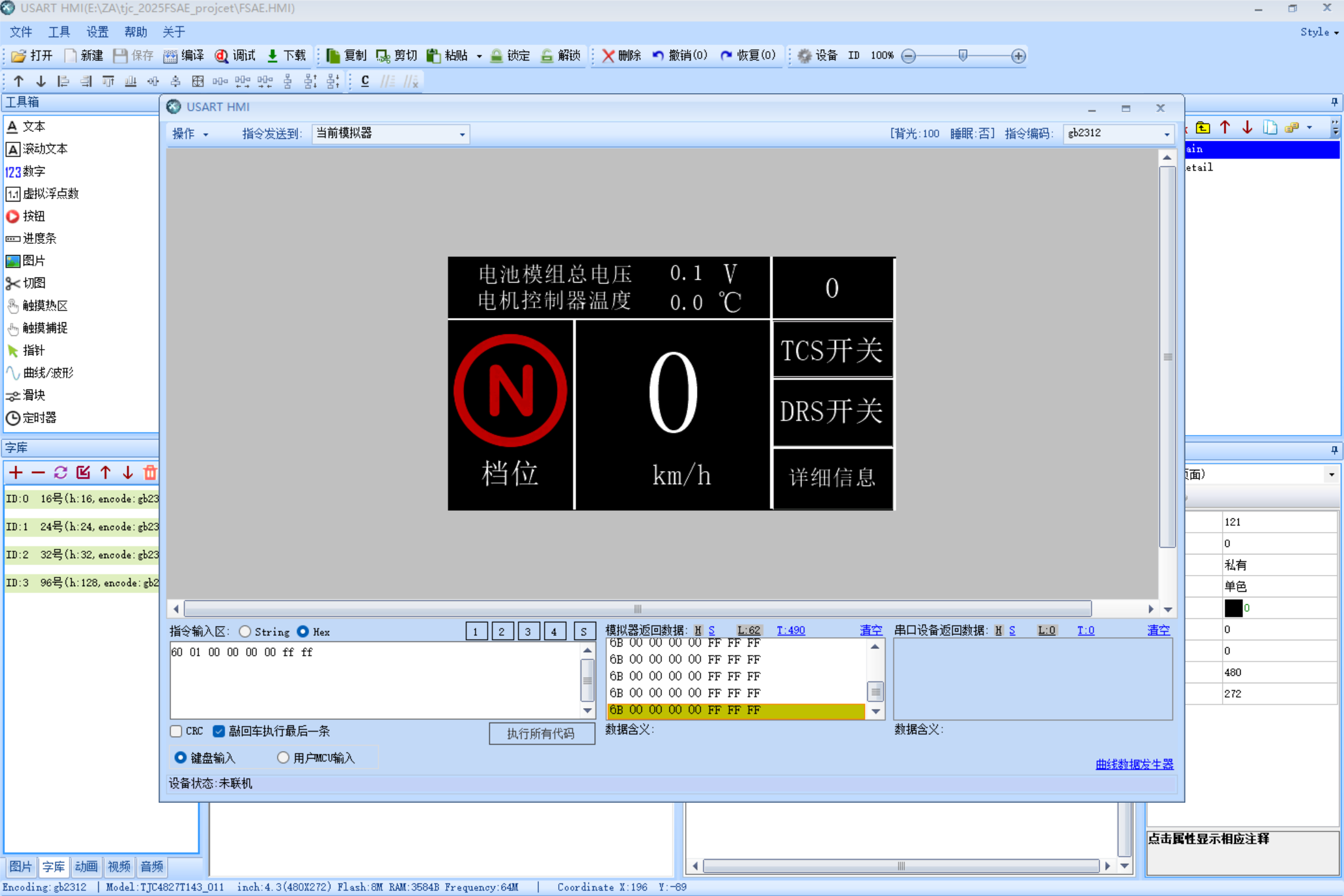Open the 操作 dropdown menu
This screenshot has width=1344, height=896.
pos(189,134)
